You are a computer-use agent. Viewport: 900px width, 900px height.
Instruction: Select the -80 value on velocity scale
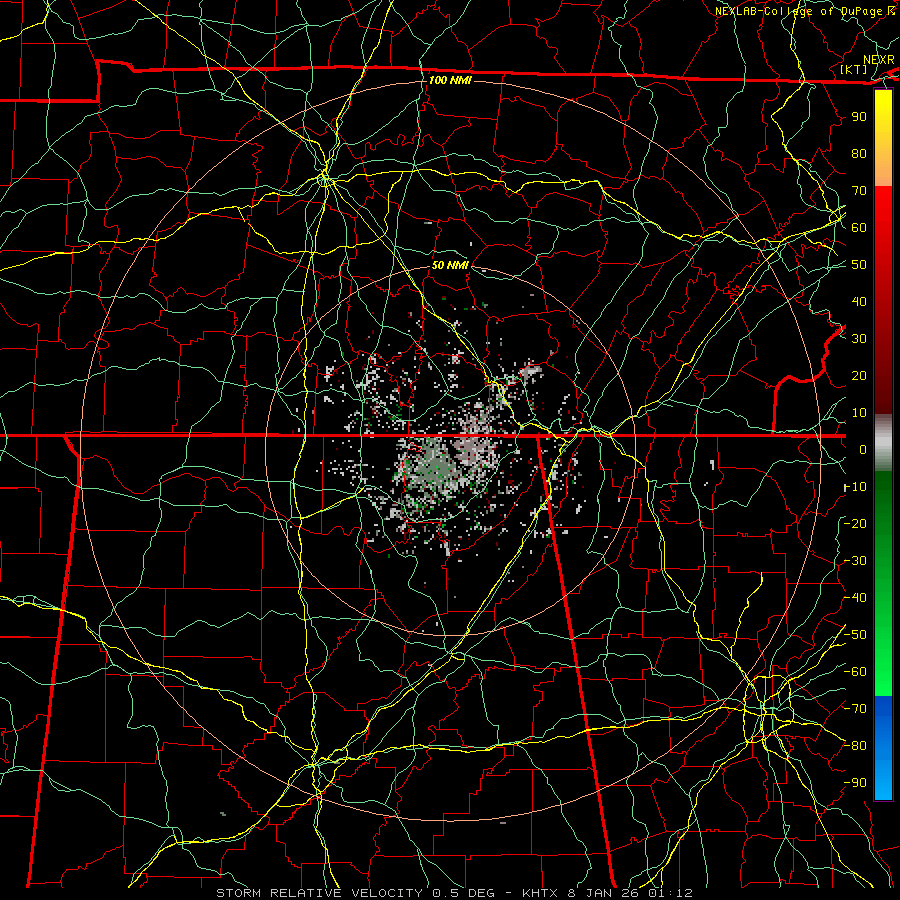[855, 746]
